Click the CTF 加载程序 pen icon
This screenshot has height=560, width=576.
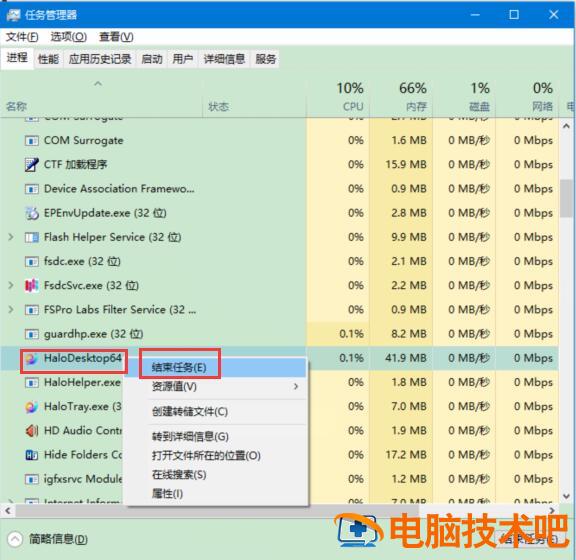click(32, 165)
